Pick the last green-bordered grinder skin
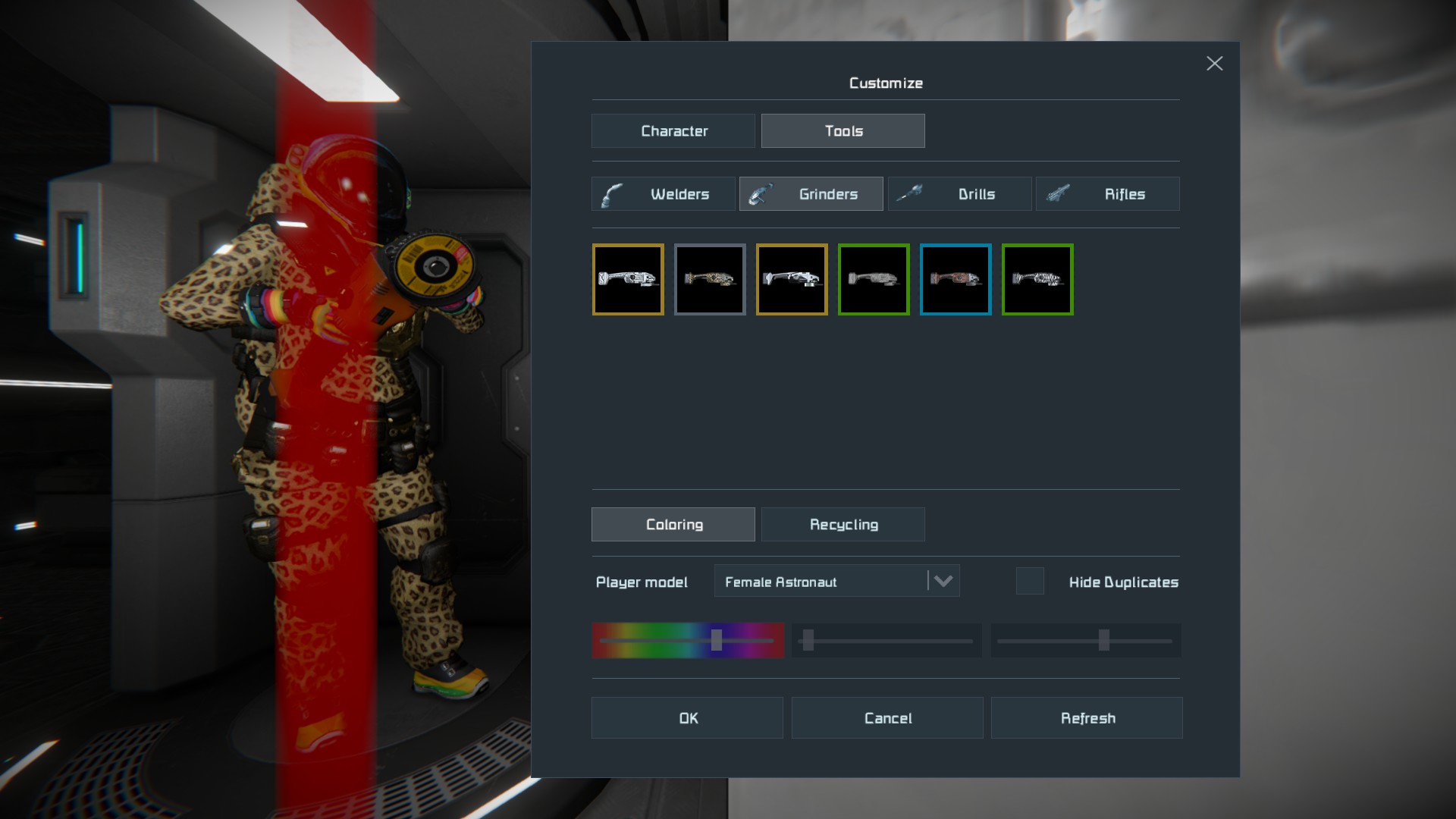Viewport: 1456px width, 819px height. point(1037,279)
